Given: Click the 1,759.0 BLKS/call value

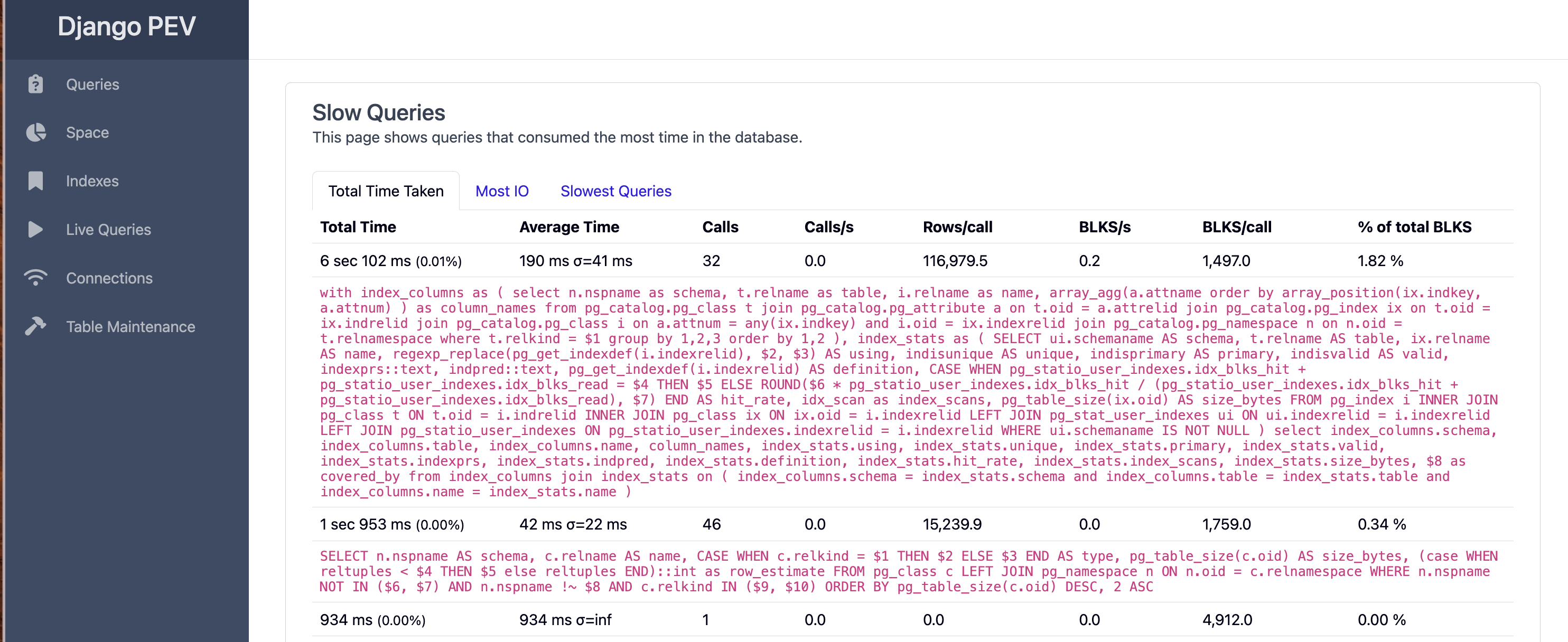Looking at the screenshot, I should tap(1227, 525).
